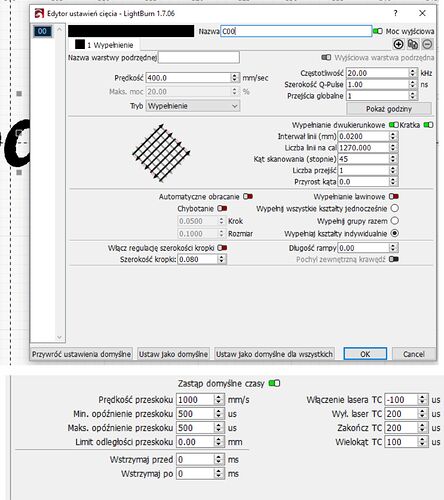Click the Pokaż godziny button
Viewport: 444px width, 500px height.
(389, 109)
